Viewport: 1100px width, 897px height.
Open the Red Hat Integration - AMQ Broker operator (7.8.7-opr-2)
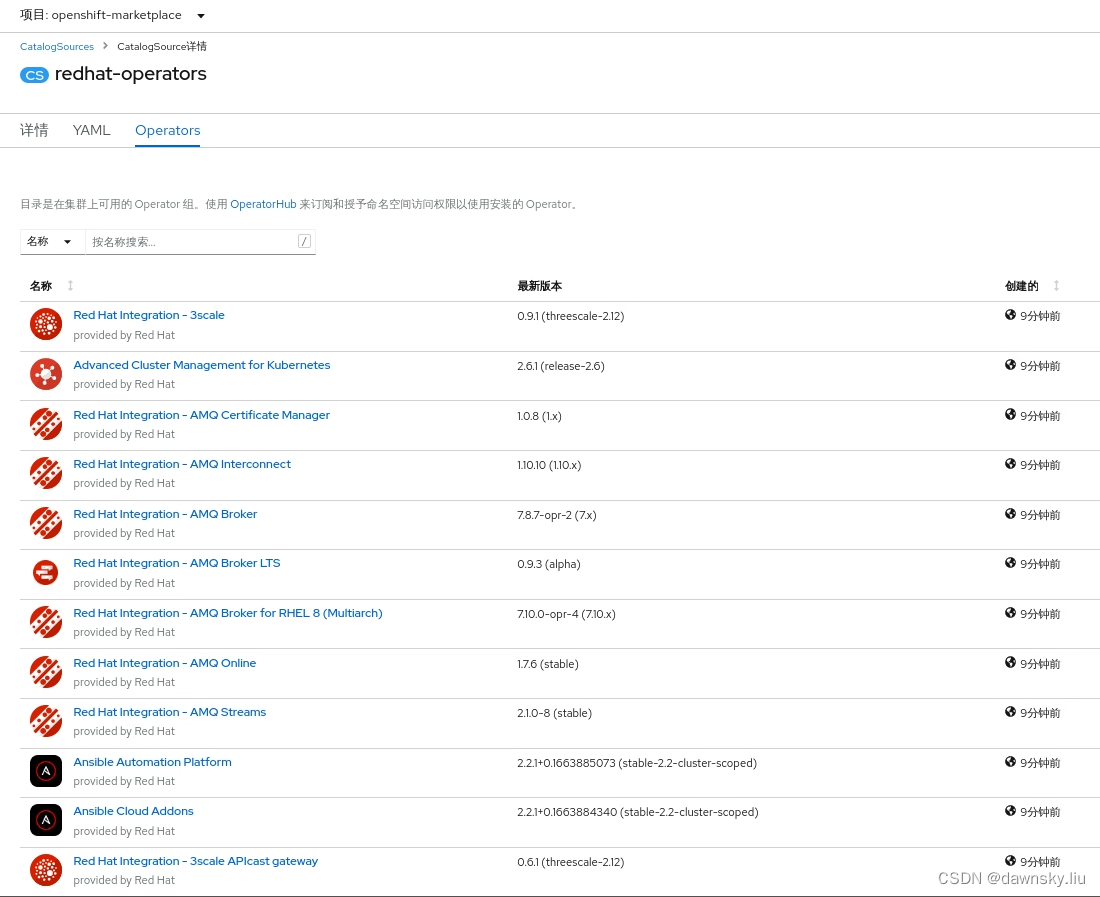coord(165,514)
